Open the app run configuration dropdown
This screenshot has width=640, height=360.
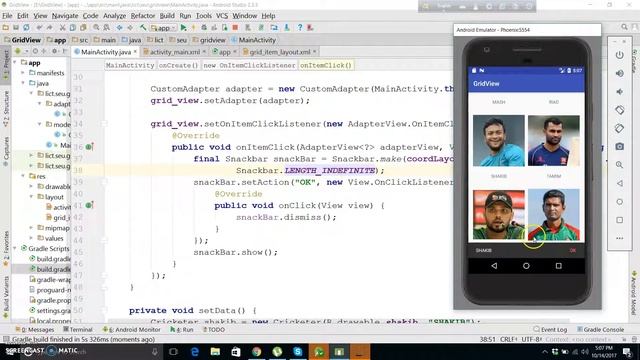pos(163,28)
